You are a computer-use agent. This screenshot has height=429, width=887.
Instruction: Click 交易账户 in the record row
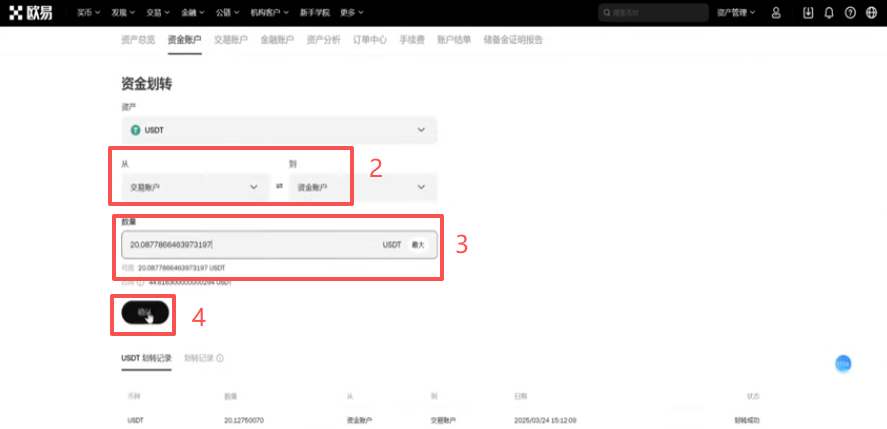tap(444, 421)
